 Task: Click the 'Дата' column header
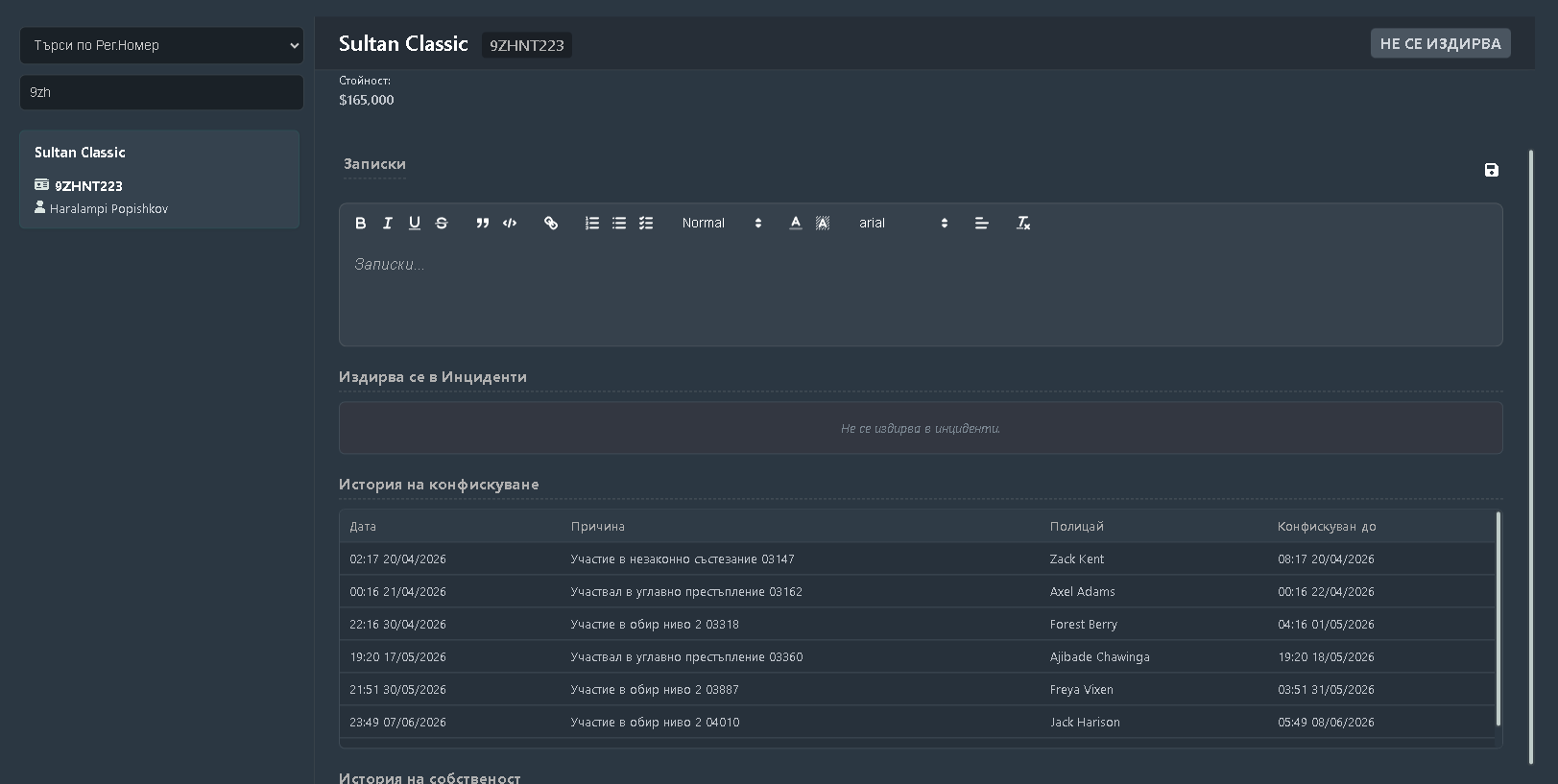(363, 527)
